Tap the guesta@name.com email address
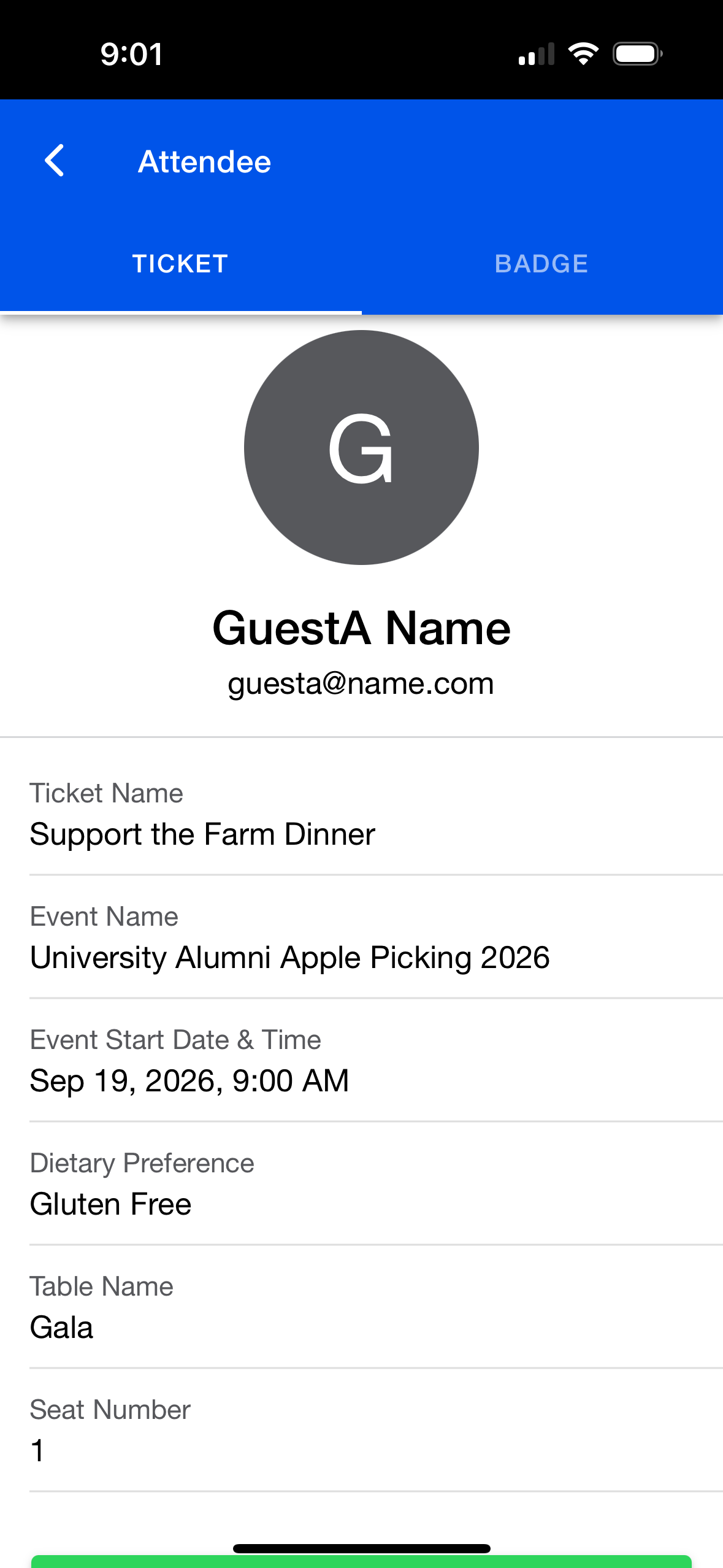 (361, 683)
